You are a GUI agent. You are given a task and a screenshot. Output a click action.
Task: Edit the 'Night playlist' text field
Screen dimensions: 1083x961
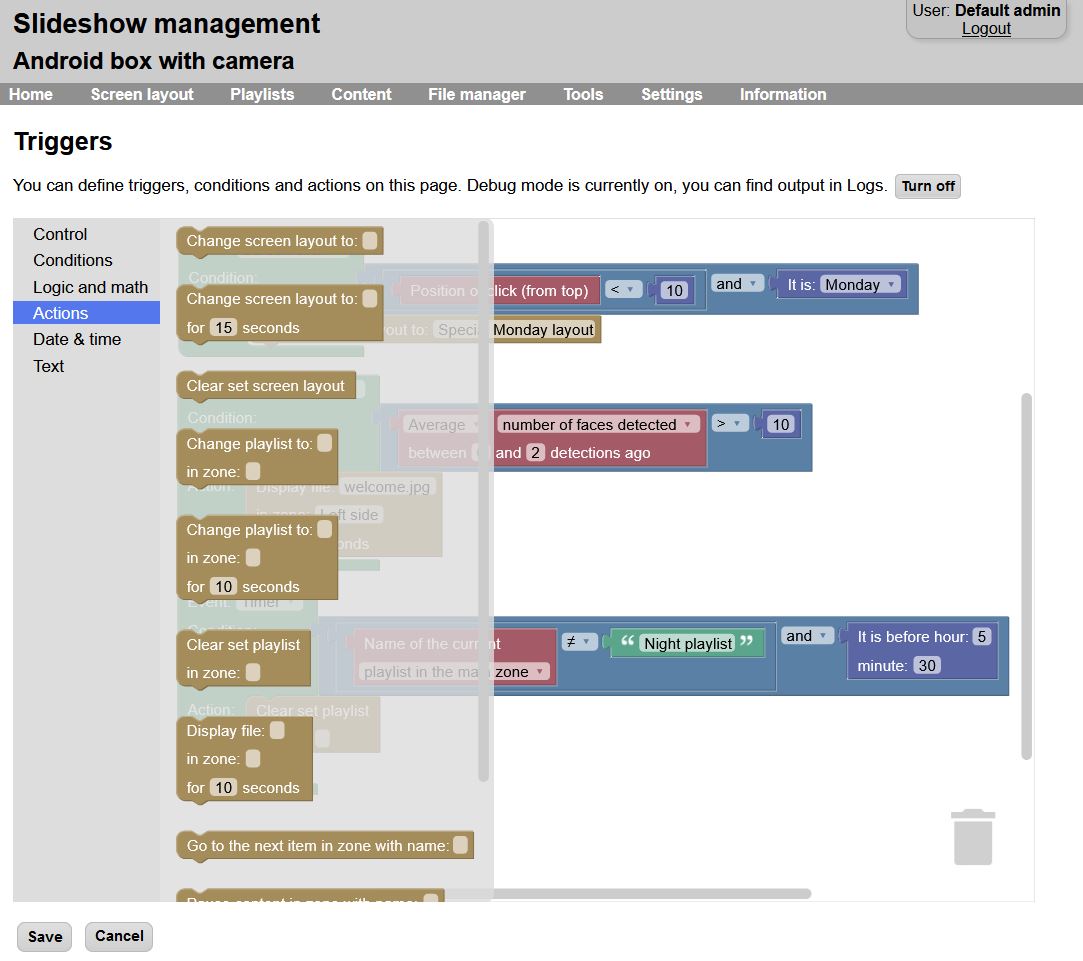[x=688, y=644]
